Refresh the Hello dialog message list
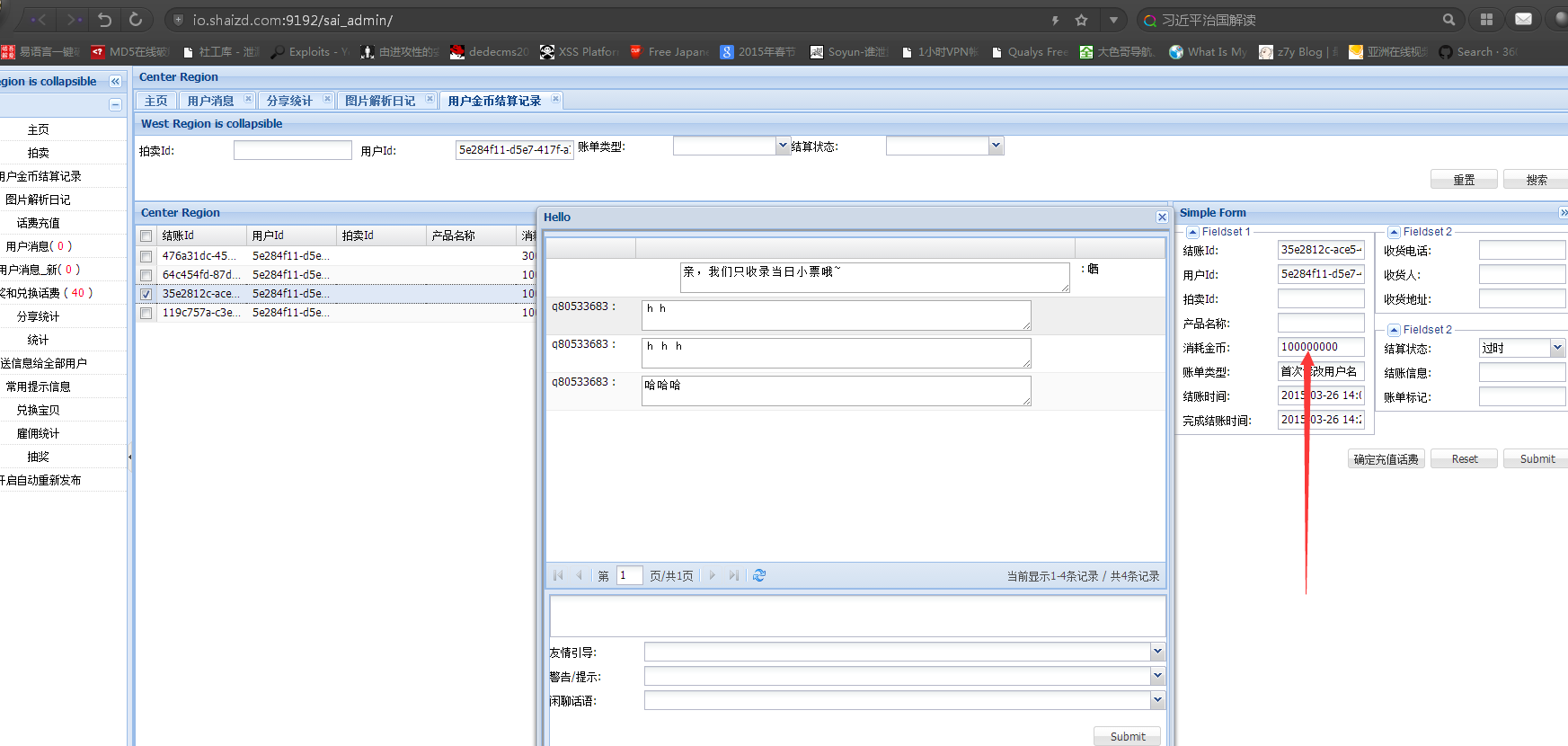This screenshot has width=1568, height=746. [x=759, y=575]
